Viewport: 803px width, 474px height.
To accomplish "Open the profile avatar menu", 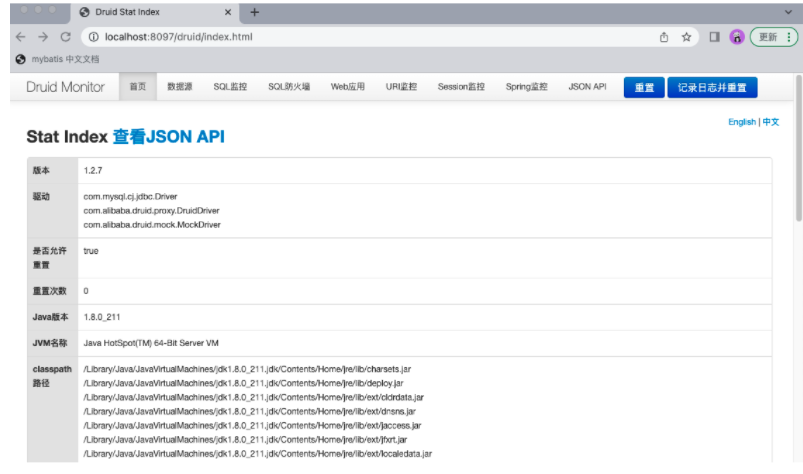I will (x=737, y=37).
